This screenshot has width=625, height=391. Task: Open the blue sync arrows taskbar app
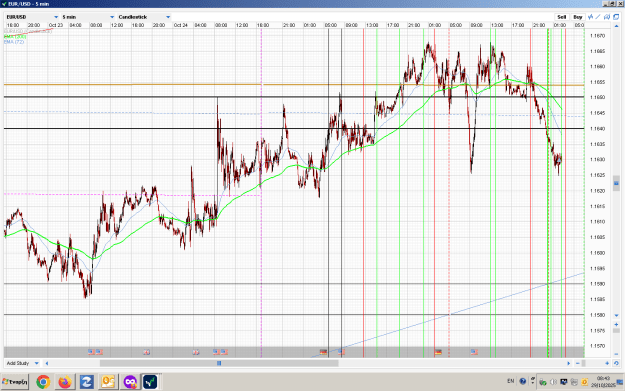point(86,382)
